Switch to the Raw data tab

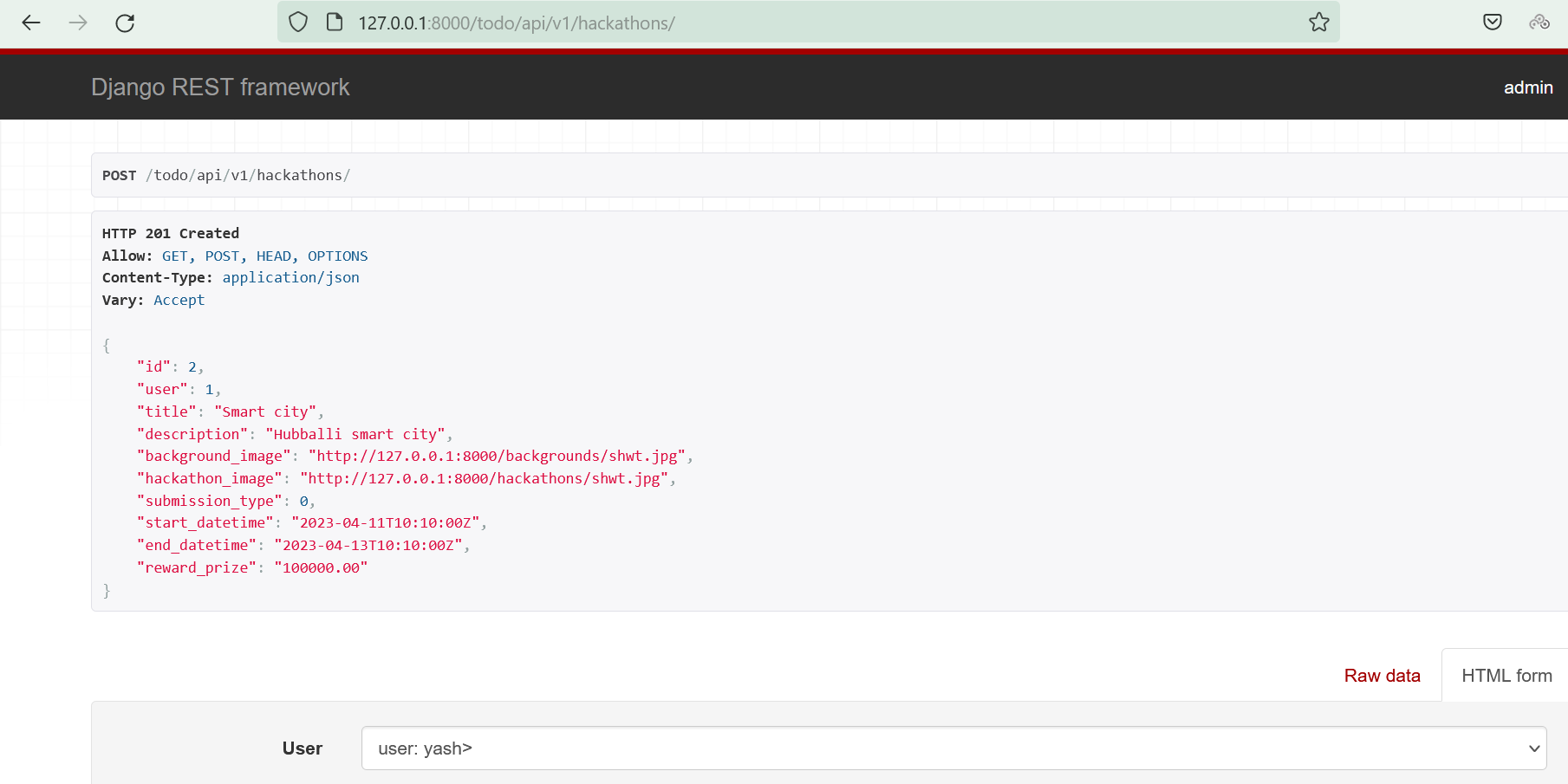[x=1382, y=675]
